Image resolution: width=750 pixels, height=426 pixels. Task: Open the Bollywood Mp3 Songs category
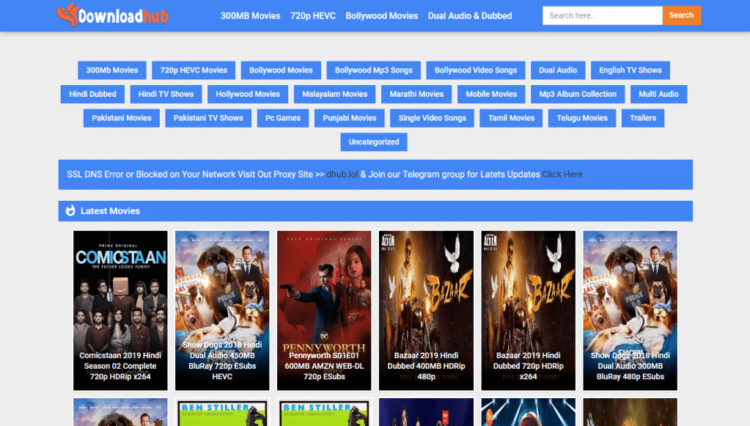(x=374, y=70)
